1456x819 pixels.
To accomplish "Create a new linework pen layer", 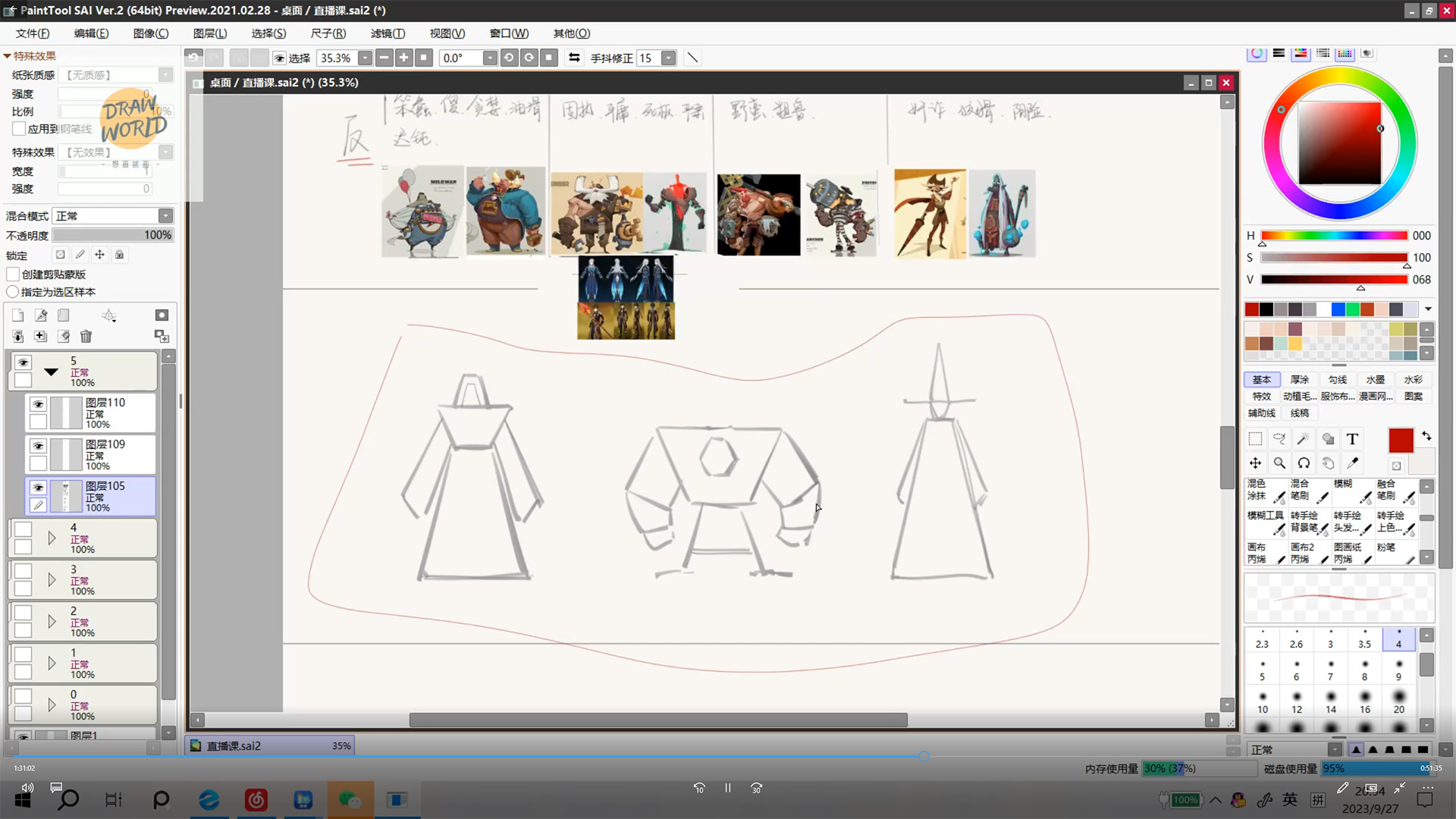I will pyautogui.click(x=41, y=315).
